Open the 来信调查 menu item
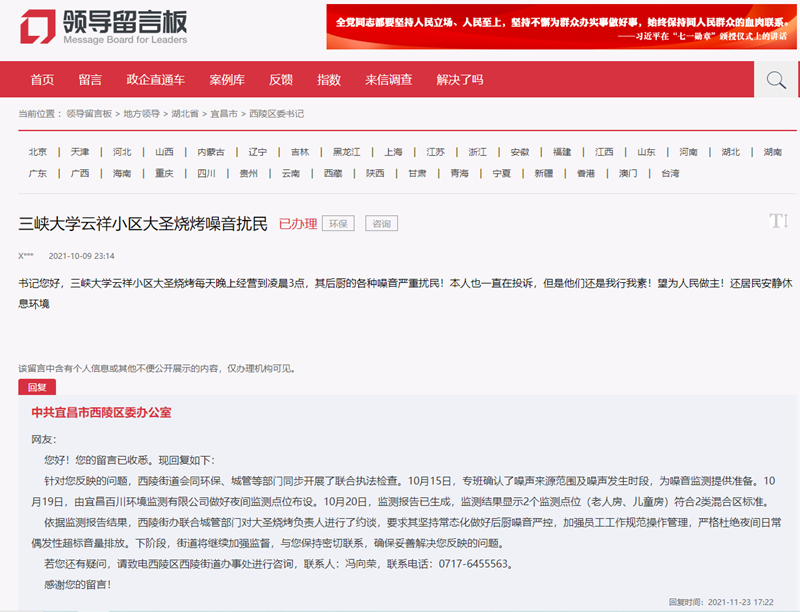This screenshot has width=800, height=612. coord(389,80)
